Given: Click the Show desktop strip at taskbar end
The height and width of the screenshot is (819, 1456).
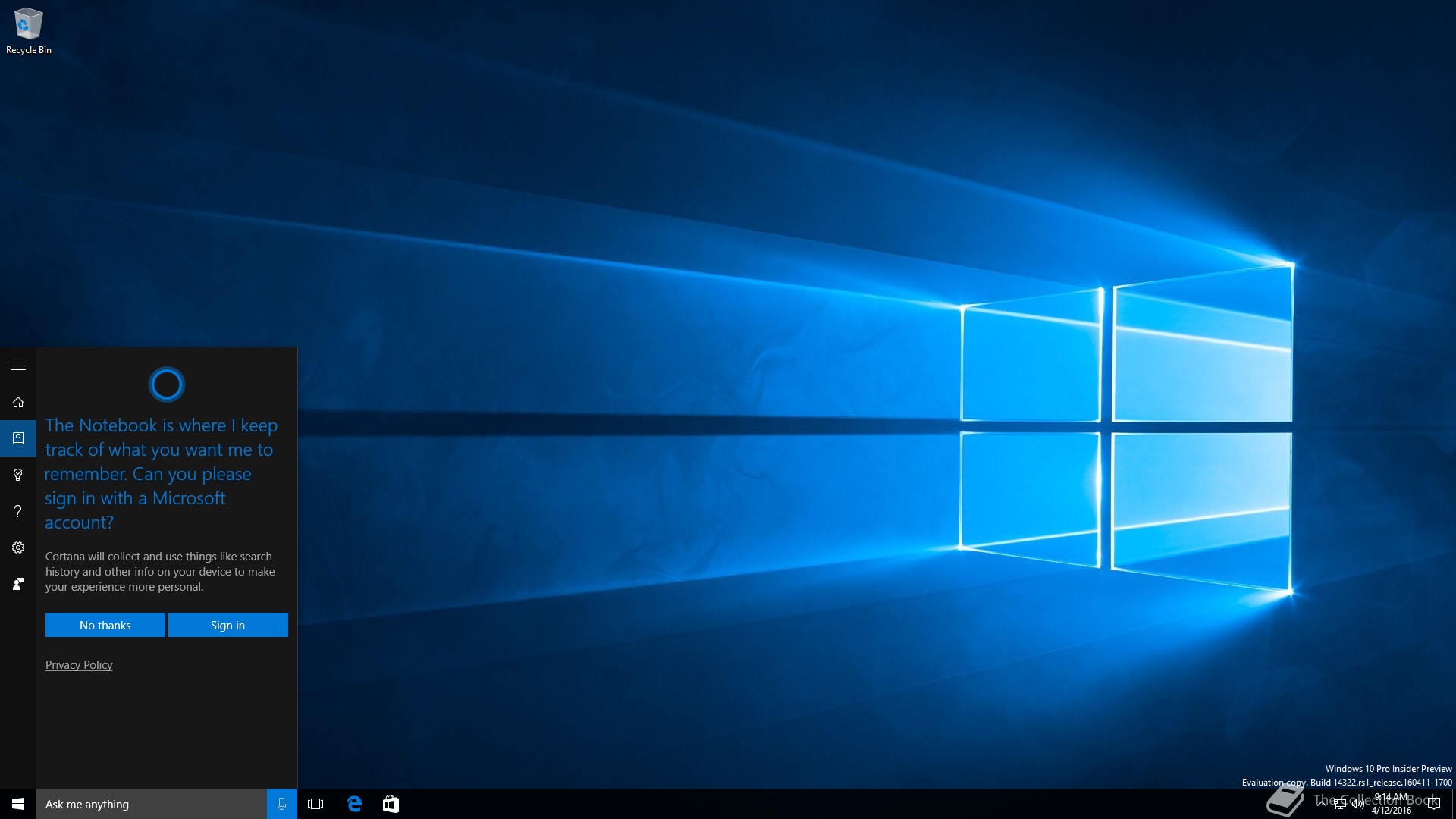Looking at the screenshot, I should [x=1454, y=804].
